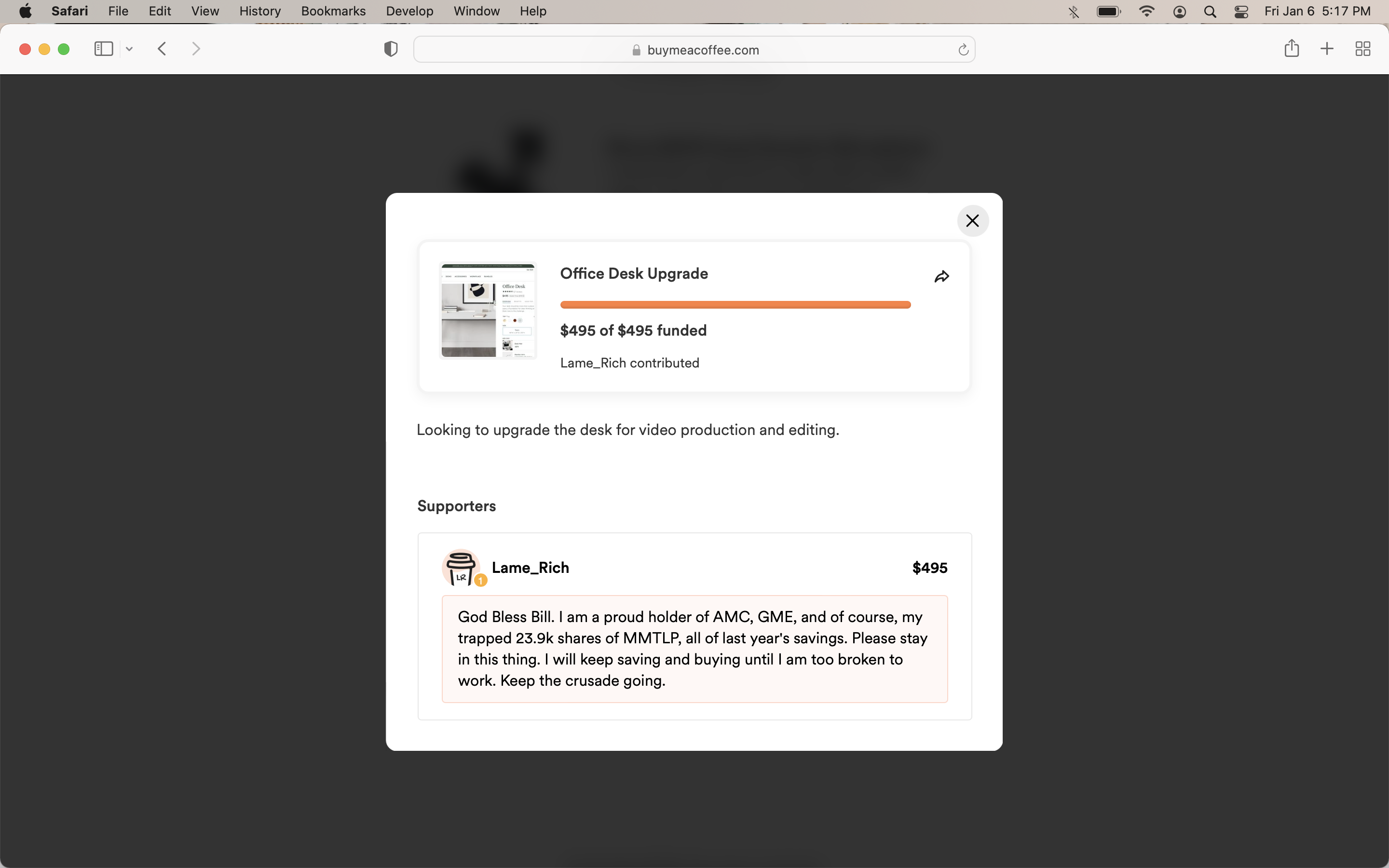Expand the sidebar tab group dropdown chevron
The height and width of the screenshot is (868, 1389).
point(130,49)
